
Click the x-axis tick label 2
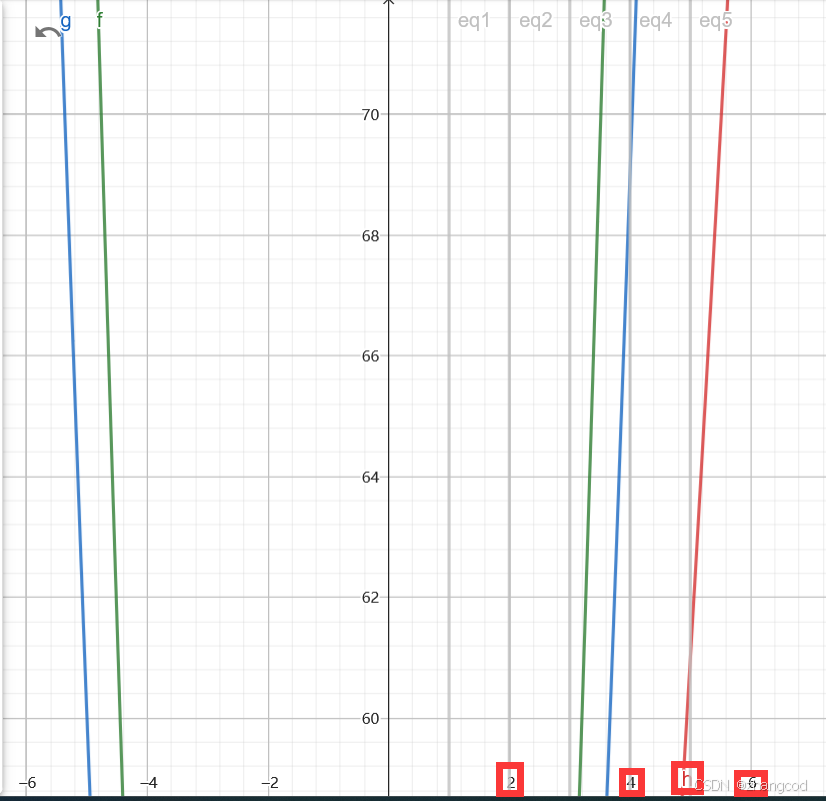coord(510,783)
